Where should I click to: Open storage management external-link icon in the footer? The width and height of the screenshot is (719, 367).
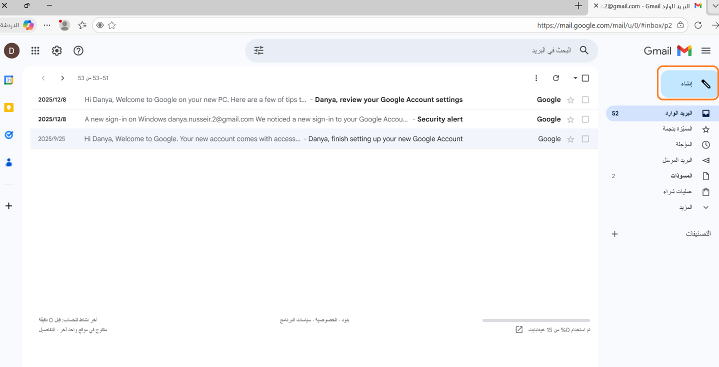(519, 330)
